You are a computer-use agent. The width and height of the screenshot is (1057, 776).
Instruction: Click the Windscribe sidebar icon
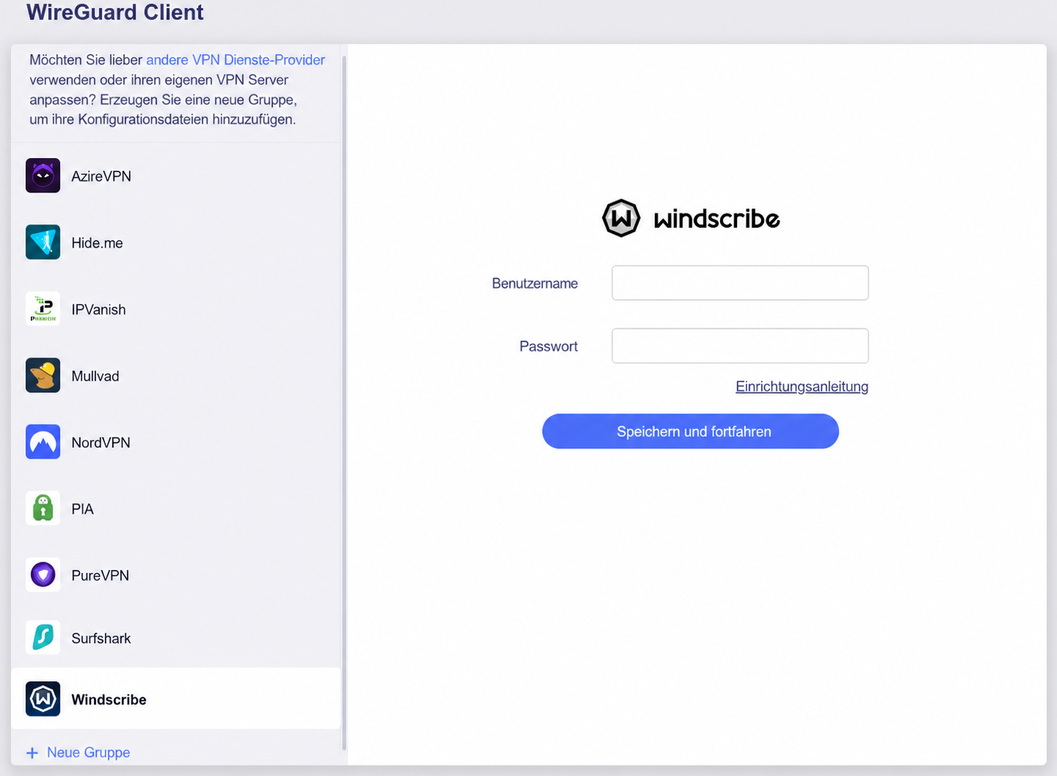click(x=42, y=699)
